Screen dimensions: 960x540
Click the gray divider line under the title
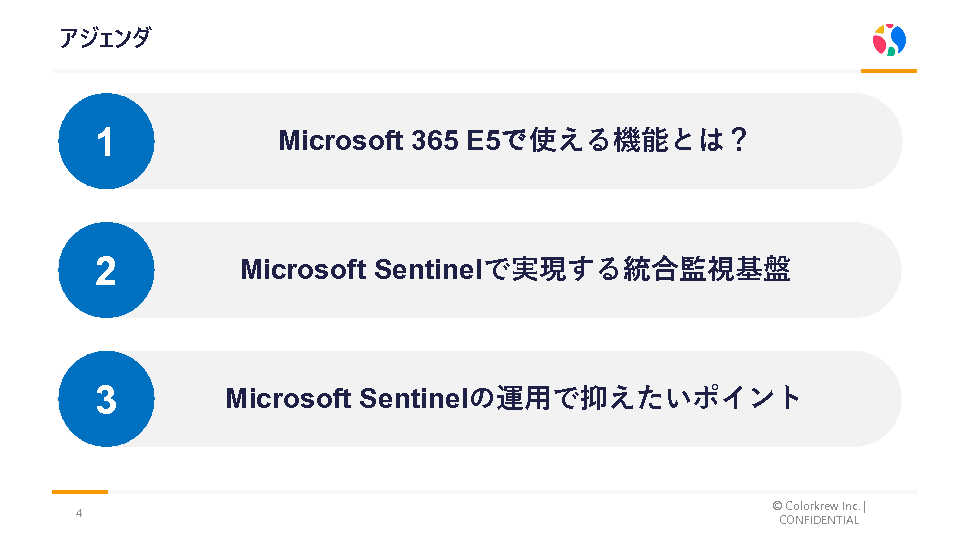450,71
